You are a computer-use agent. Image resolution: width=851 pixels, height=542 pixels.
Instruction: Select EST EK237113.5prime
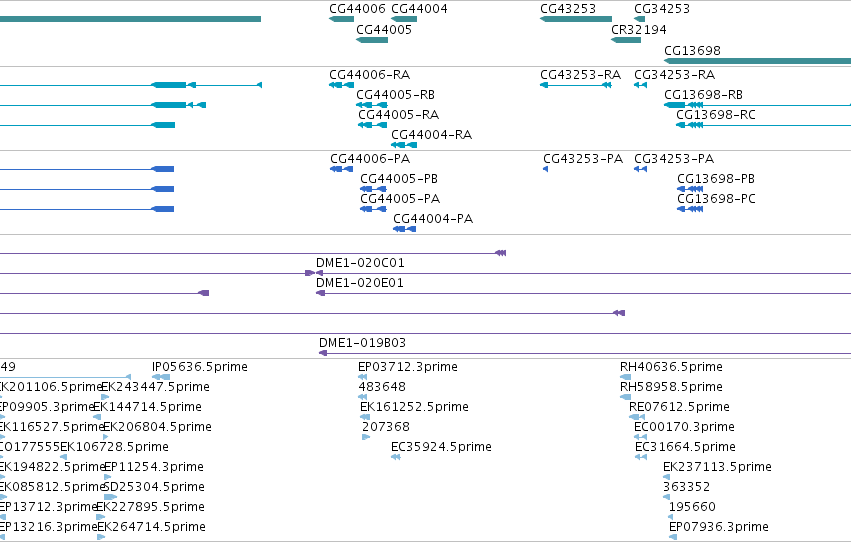tap(717, 467)
